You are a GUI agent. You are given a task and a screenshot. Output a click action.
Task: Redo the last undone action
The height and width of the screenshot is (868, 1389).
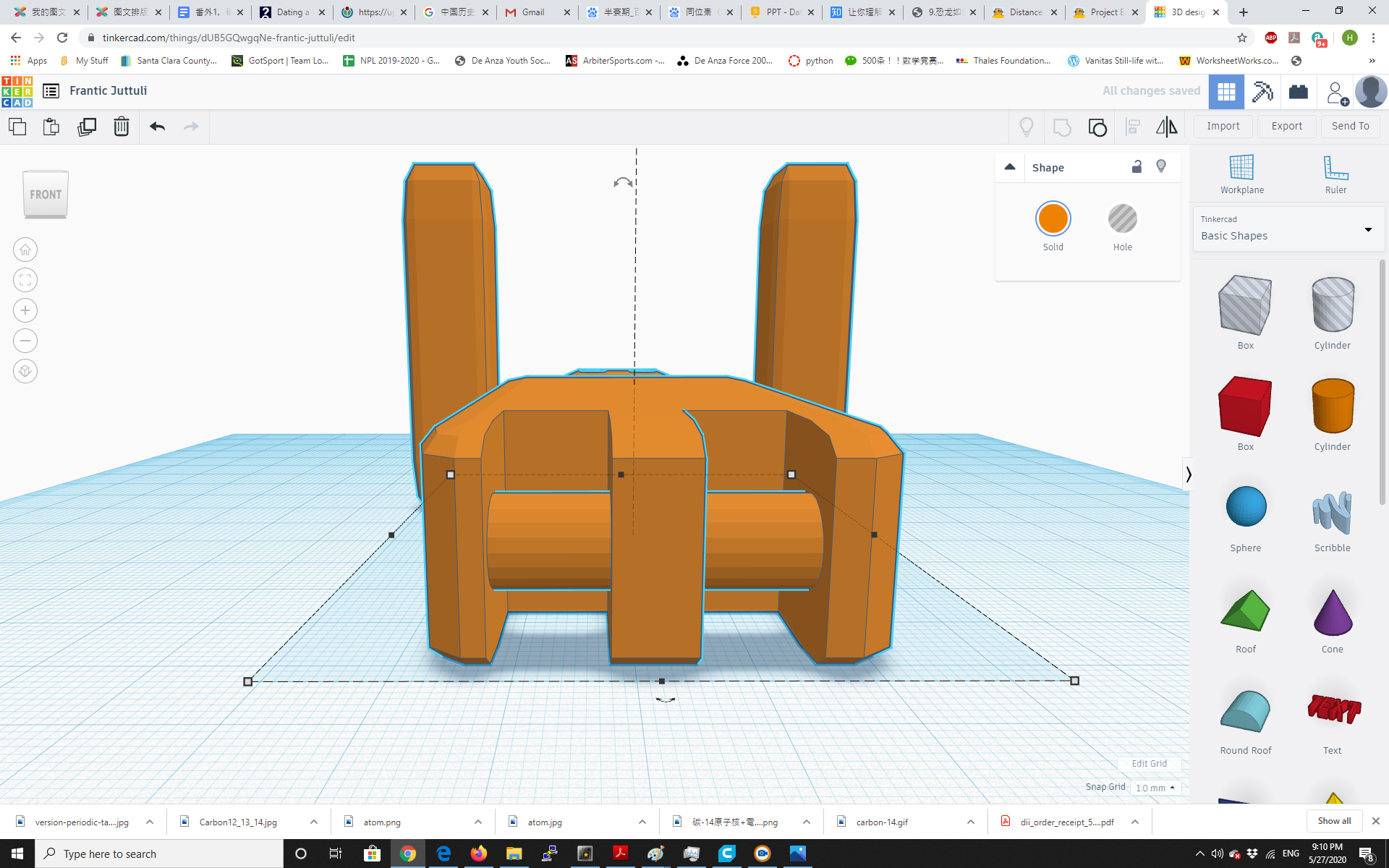[x=191, y=127]
